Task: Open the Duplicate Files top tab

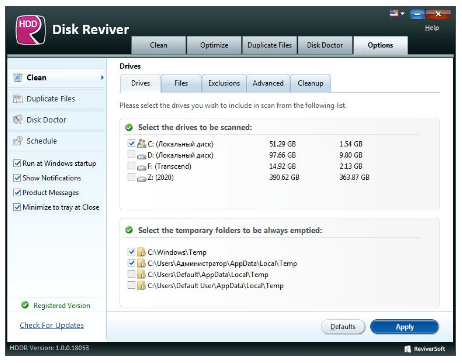Action: (269, 45)
